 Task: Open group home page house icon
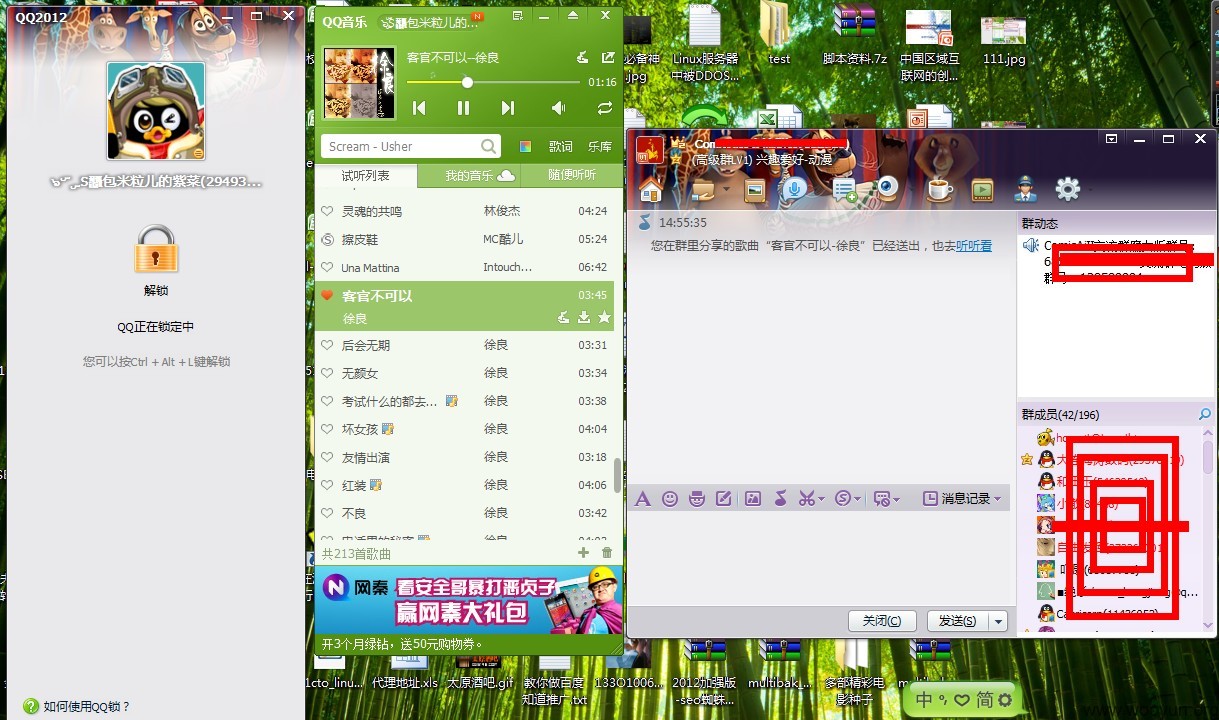pyautogui.click(x=650, y=189)
